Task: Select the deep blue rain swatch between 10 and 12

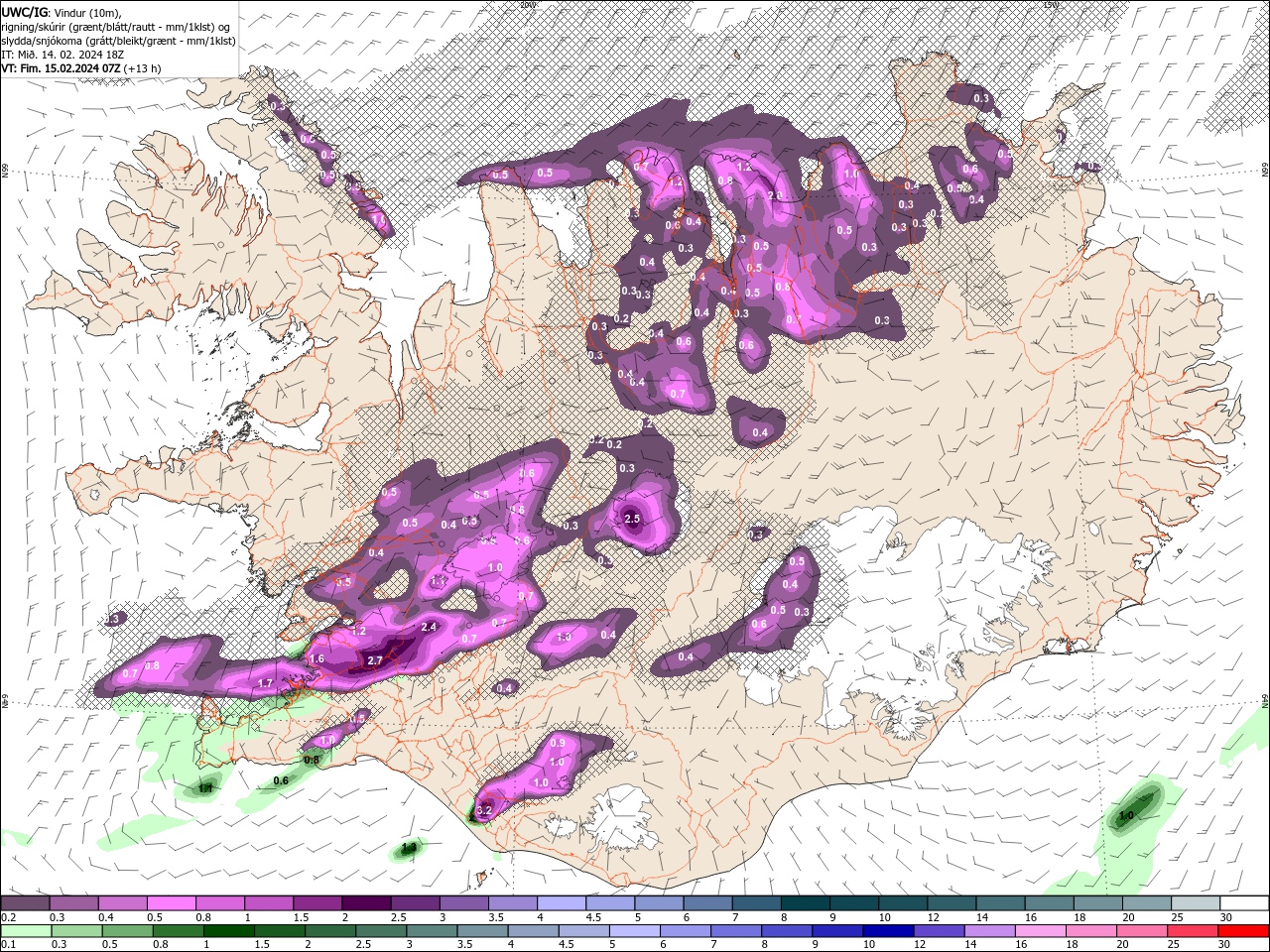Action: (889, 931)
